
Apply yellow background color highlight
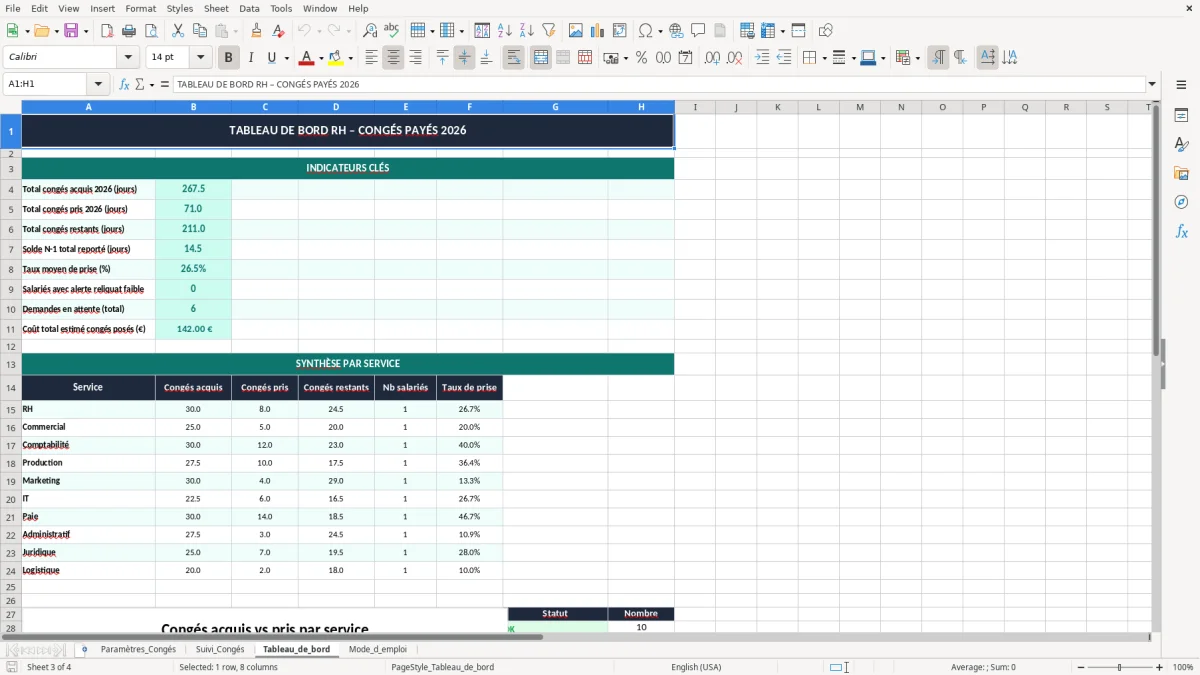point(335,58)
